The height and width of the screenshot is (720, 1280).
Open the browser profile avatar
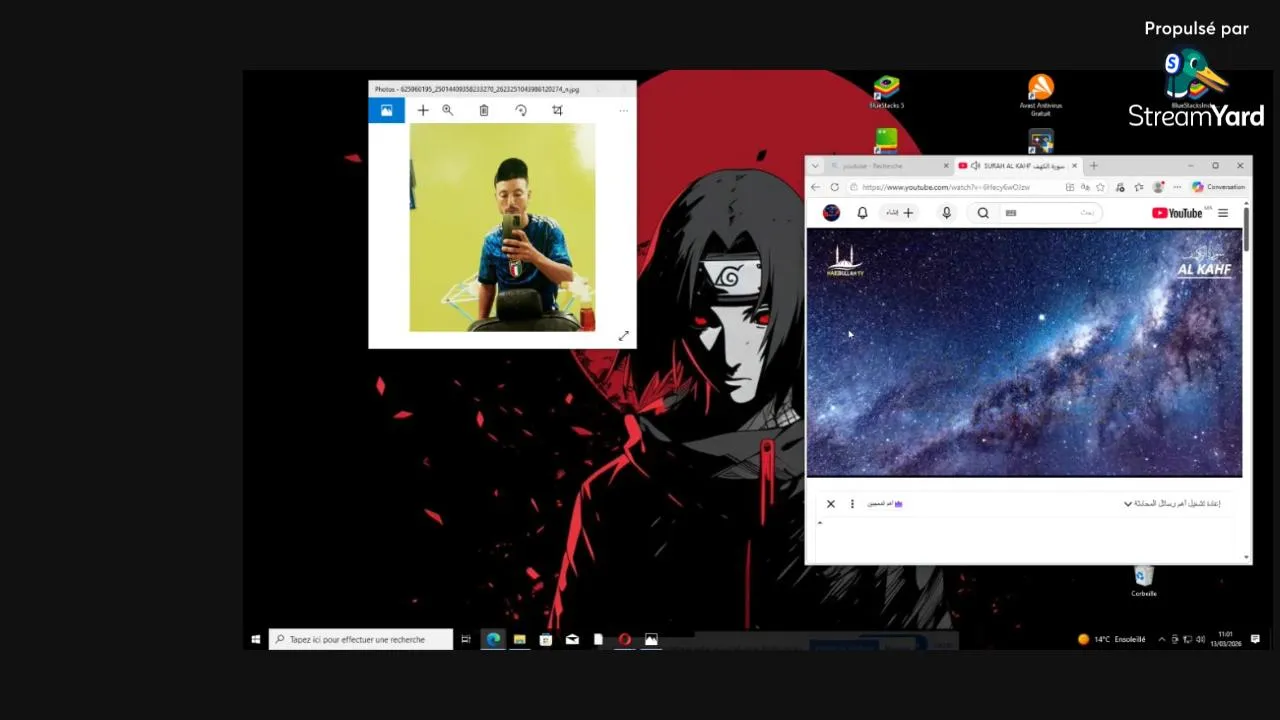pos(1158,187)
